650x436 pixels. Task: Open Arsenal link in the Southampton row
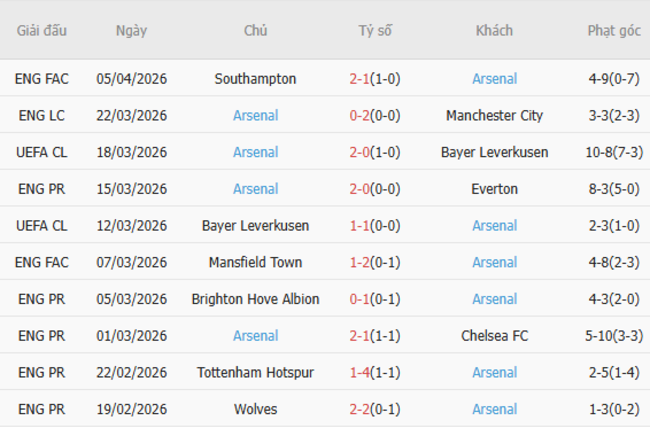point(494,79)
